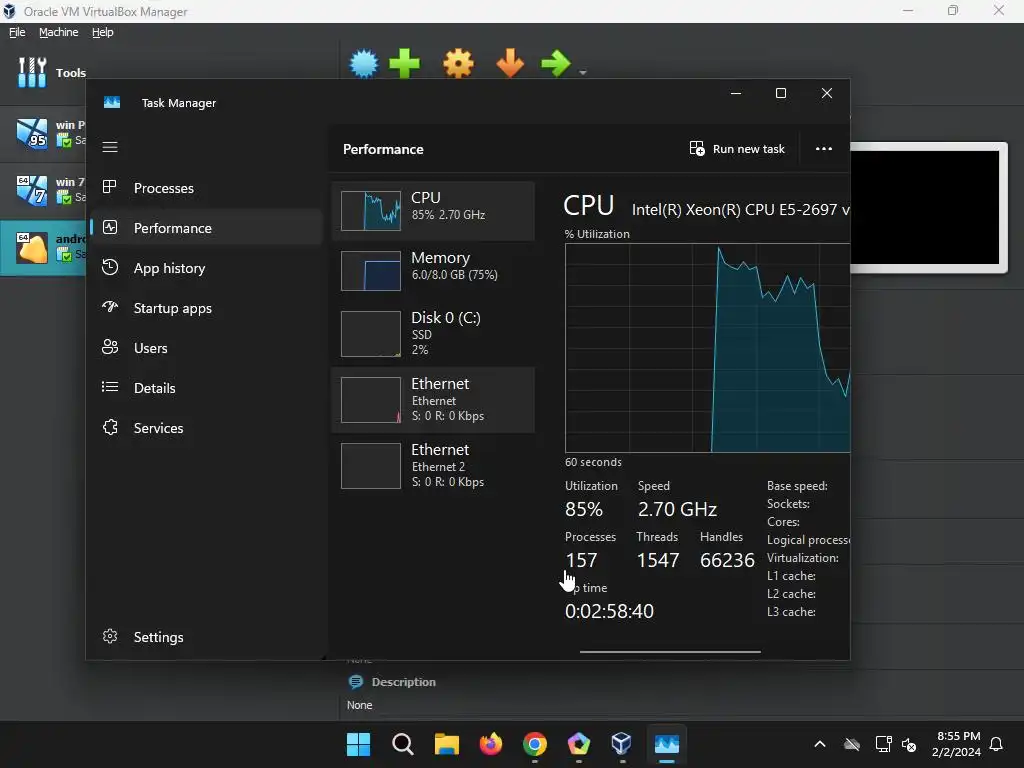The height and width of the screenshot is (768, 1024).
Task: Open the Services page
Action: pyautogui.click(x=207, y=428)
